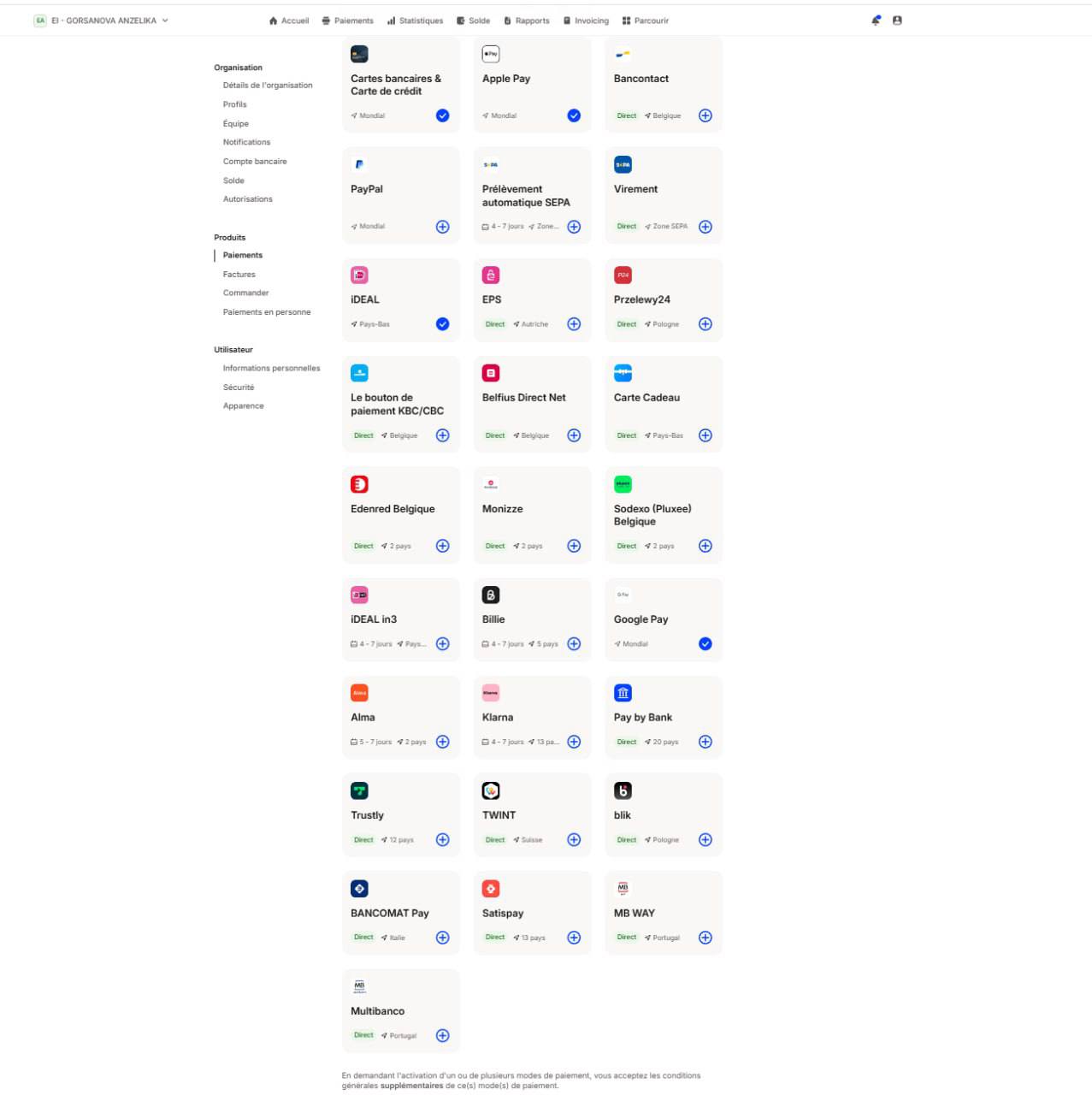Click the "Le bouton de paiement KBC/CBC" title
This screenshot has height=1095, width=1092.
click(x=398, y=405)
